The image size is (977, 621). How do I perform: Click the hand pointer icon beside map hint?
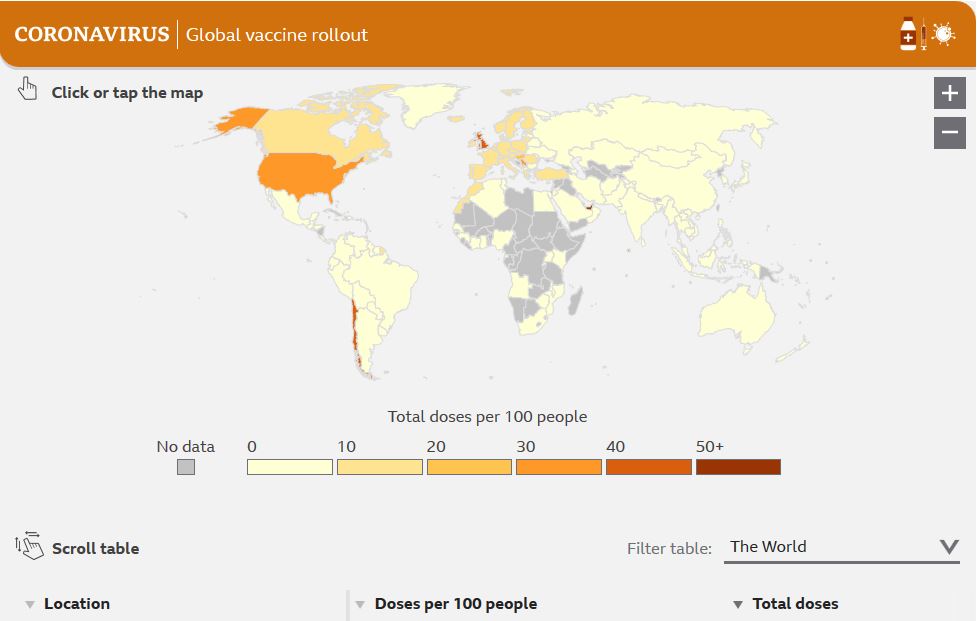[27, 90]
